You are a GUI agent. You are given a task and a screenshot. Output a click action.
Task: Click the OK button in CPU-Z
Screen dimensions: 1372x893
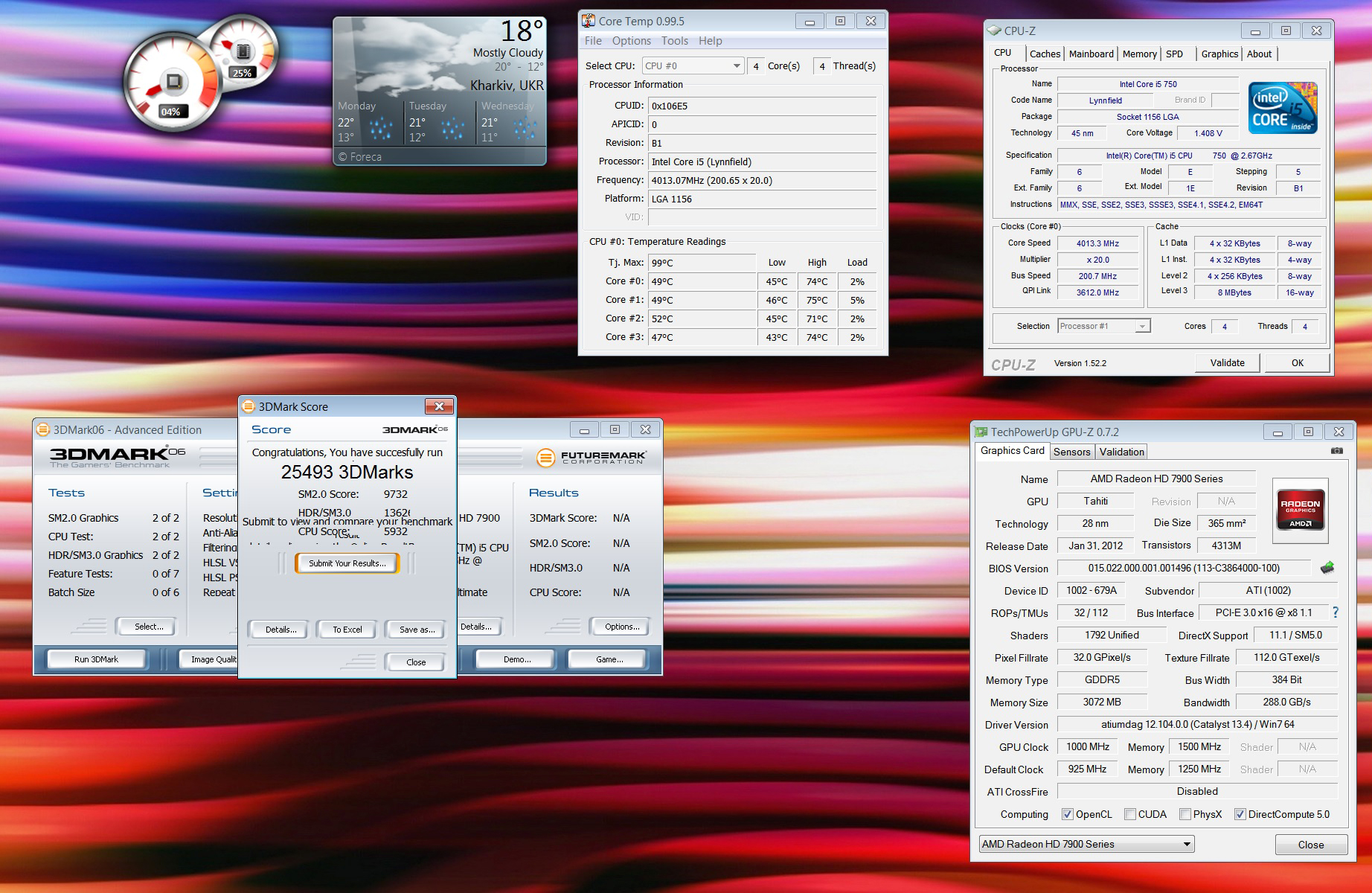pos(1298,363)
